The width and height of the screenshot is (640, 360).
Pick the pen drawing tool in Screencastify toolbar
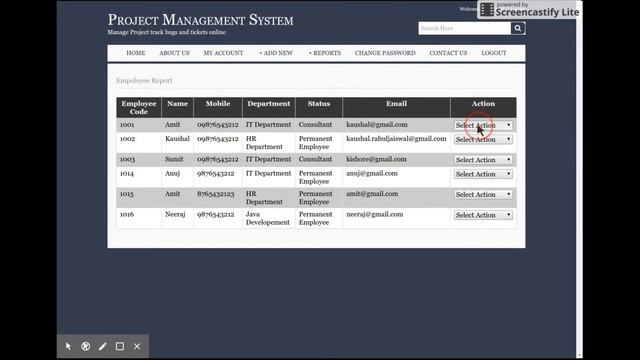(102, 347)
